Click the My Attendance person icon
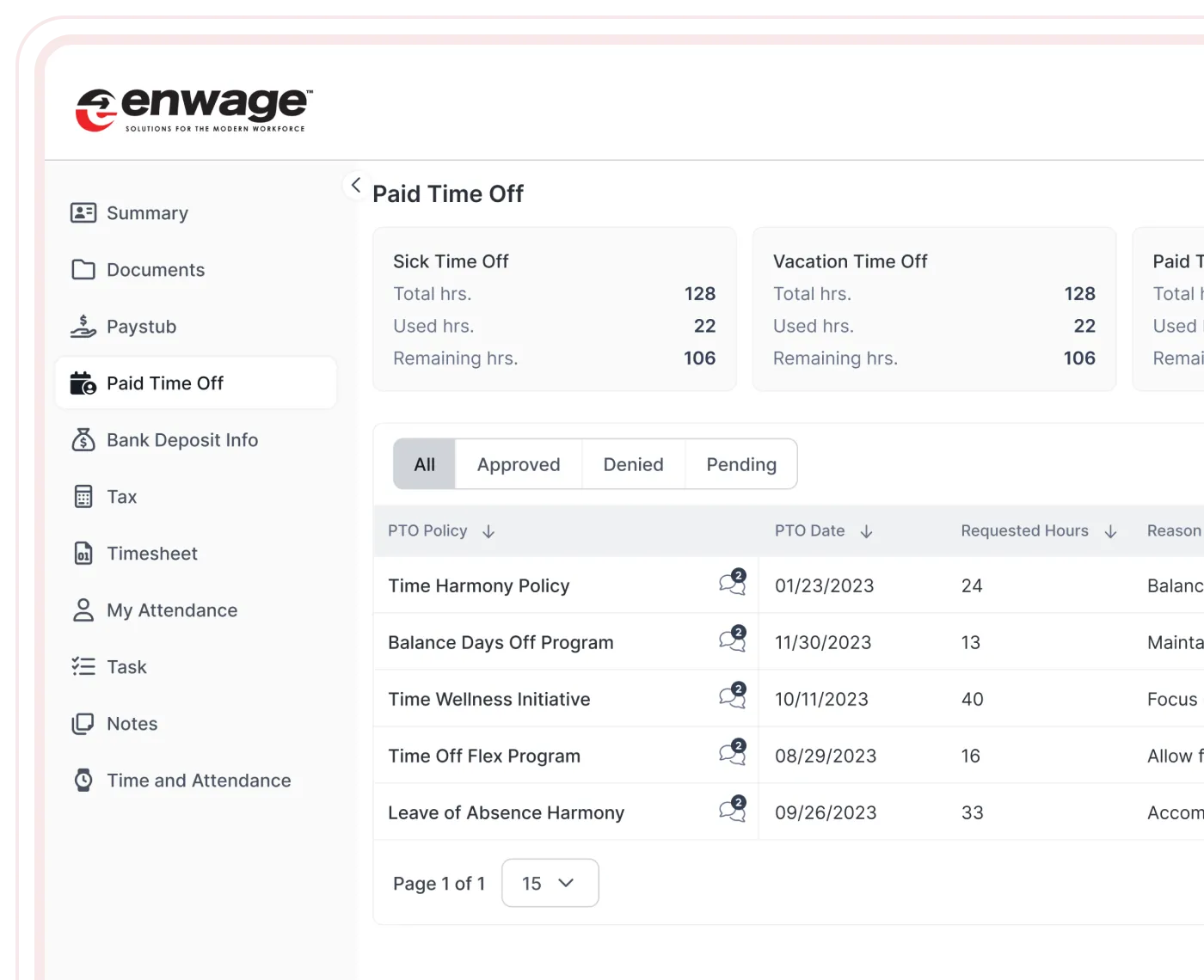The width and height of the screenshot is (1204, 980). (x=83, y=609)
